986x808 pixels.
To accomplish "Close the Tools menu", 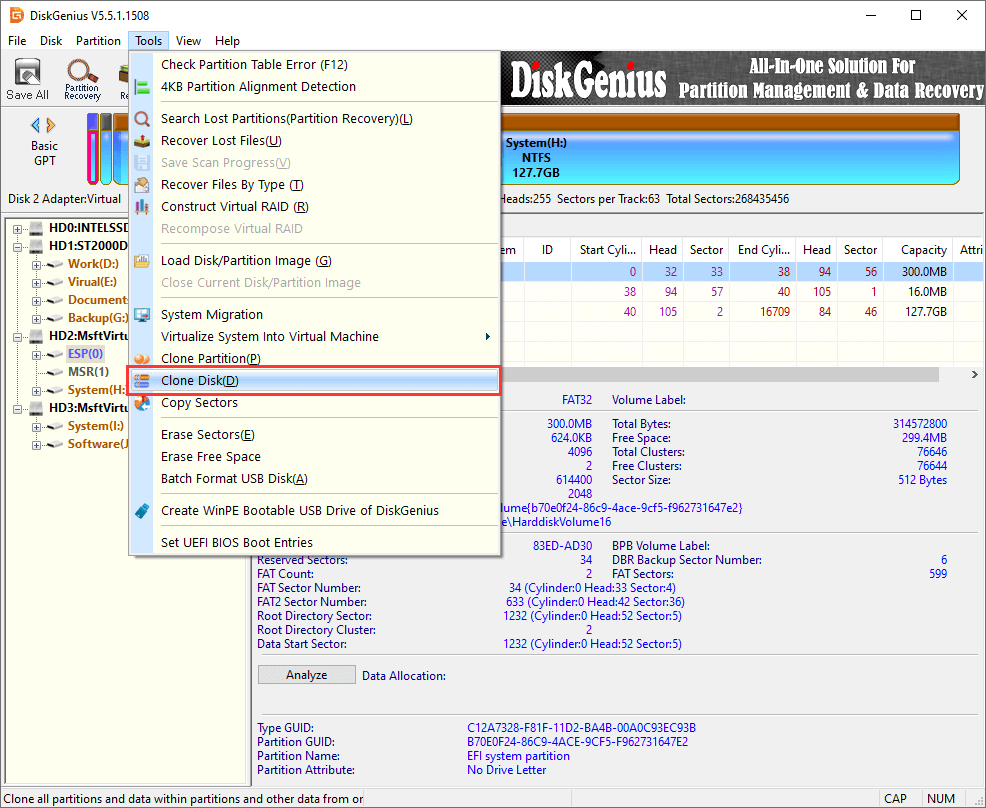I will 148,41.
